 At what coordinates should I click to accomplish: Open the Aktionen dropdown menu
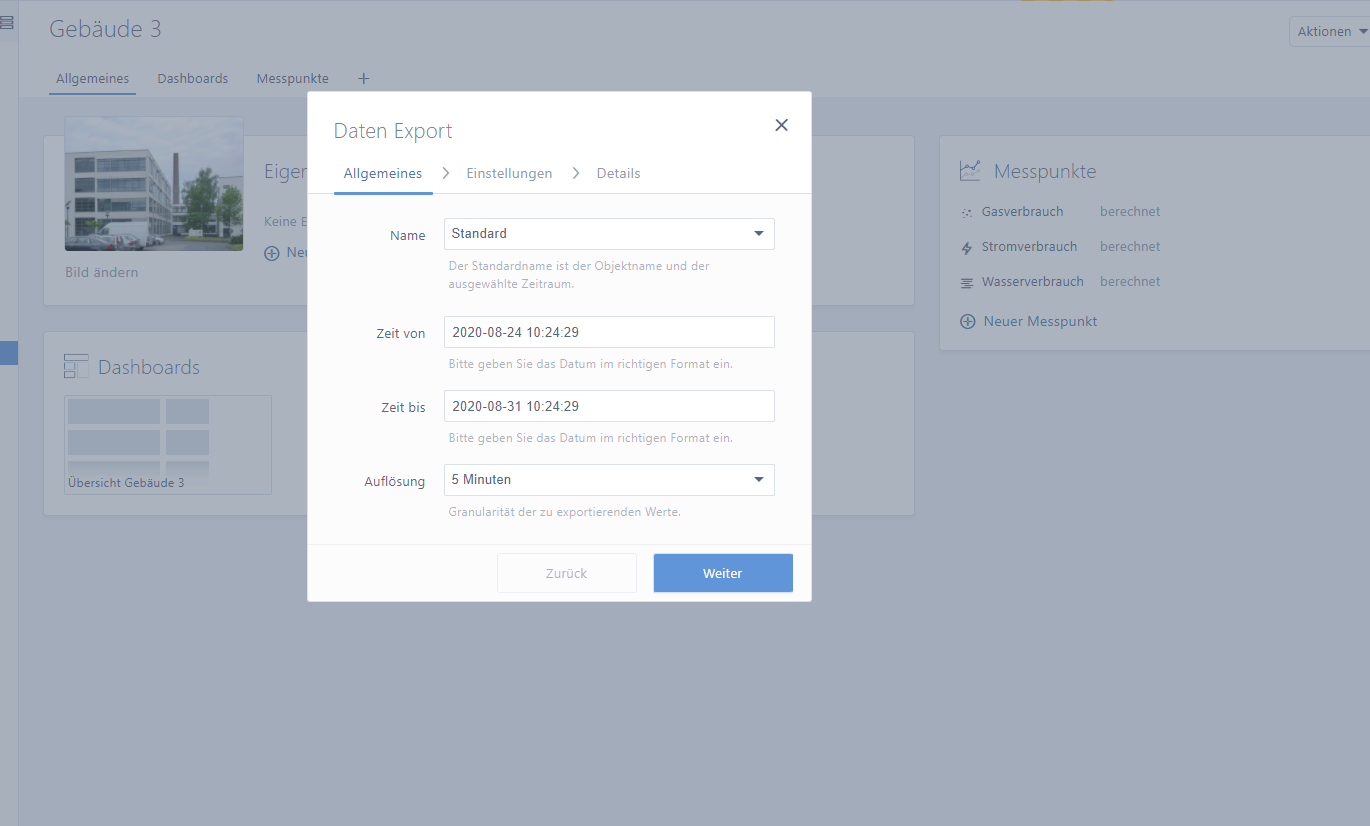click(1331, 32)
